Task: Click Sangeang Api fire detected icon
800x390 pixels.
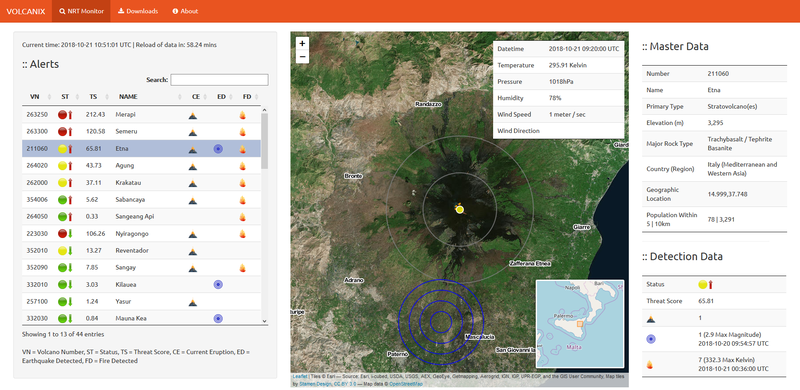Action: tap(242, 216)
